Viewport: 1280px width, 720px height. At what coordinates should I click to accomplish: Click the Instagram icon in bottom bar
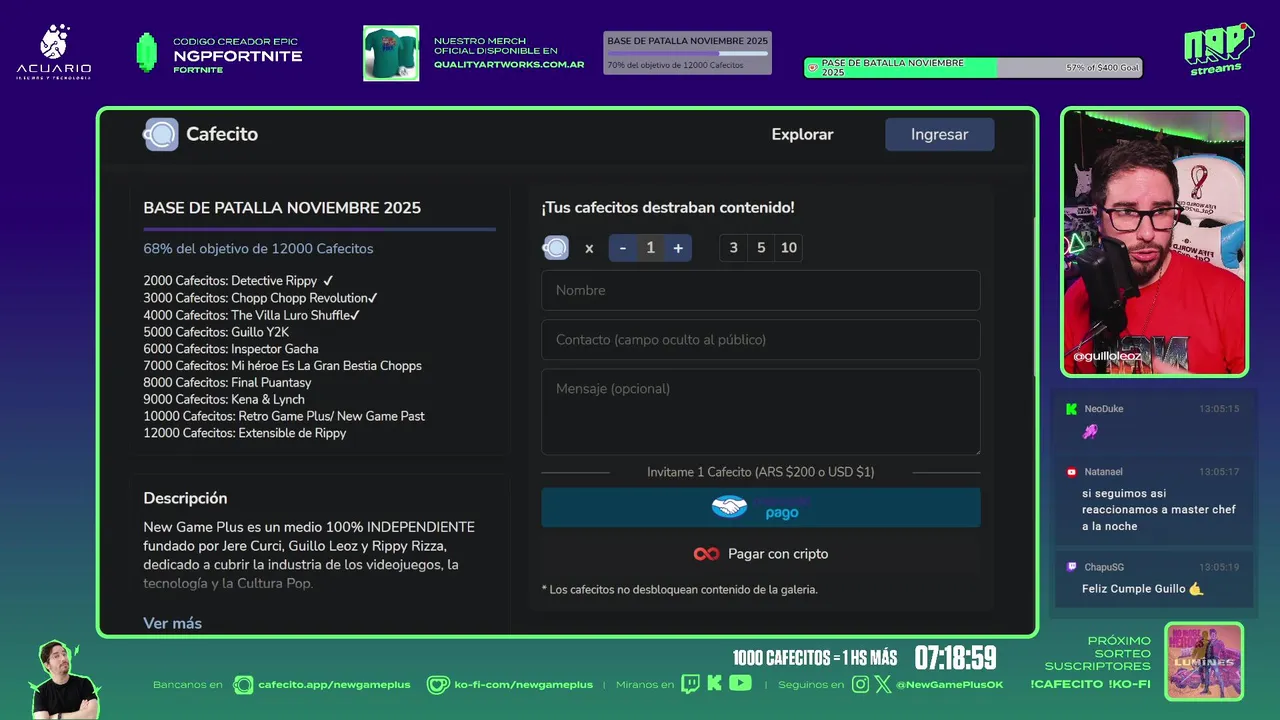tap(861, 684)
